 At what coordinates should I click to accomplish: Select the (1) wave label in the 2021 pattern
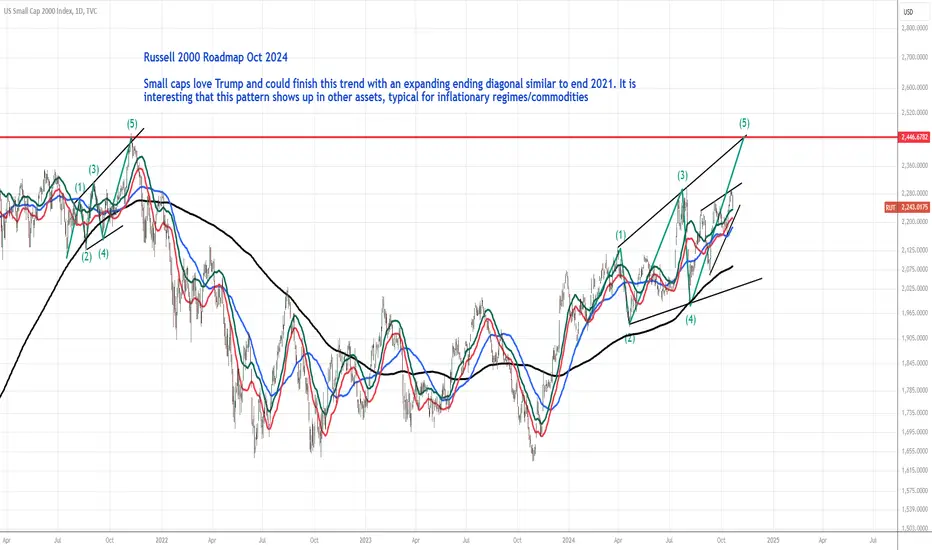click(x=80, y=187)
